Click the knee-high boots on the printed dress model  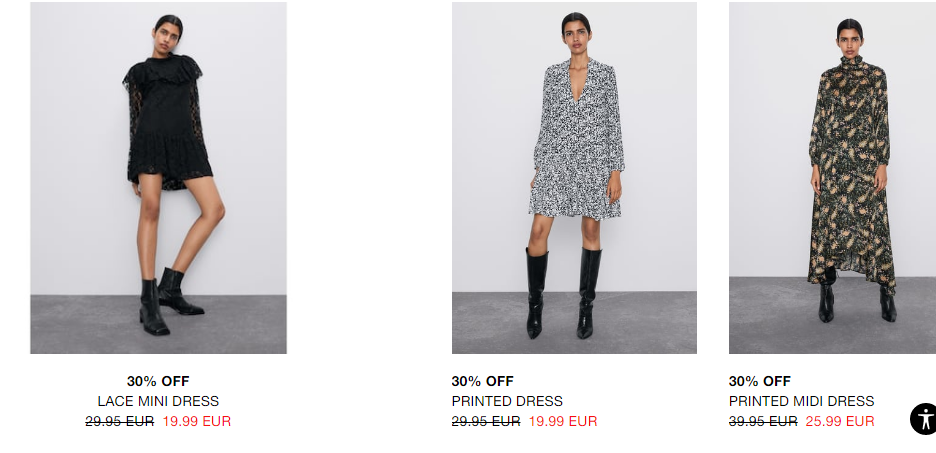click(x=563, y=292)
